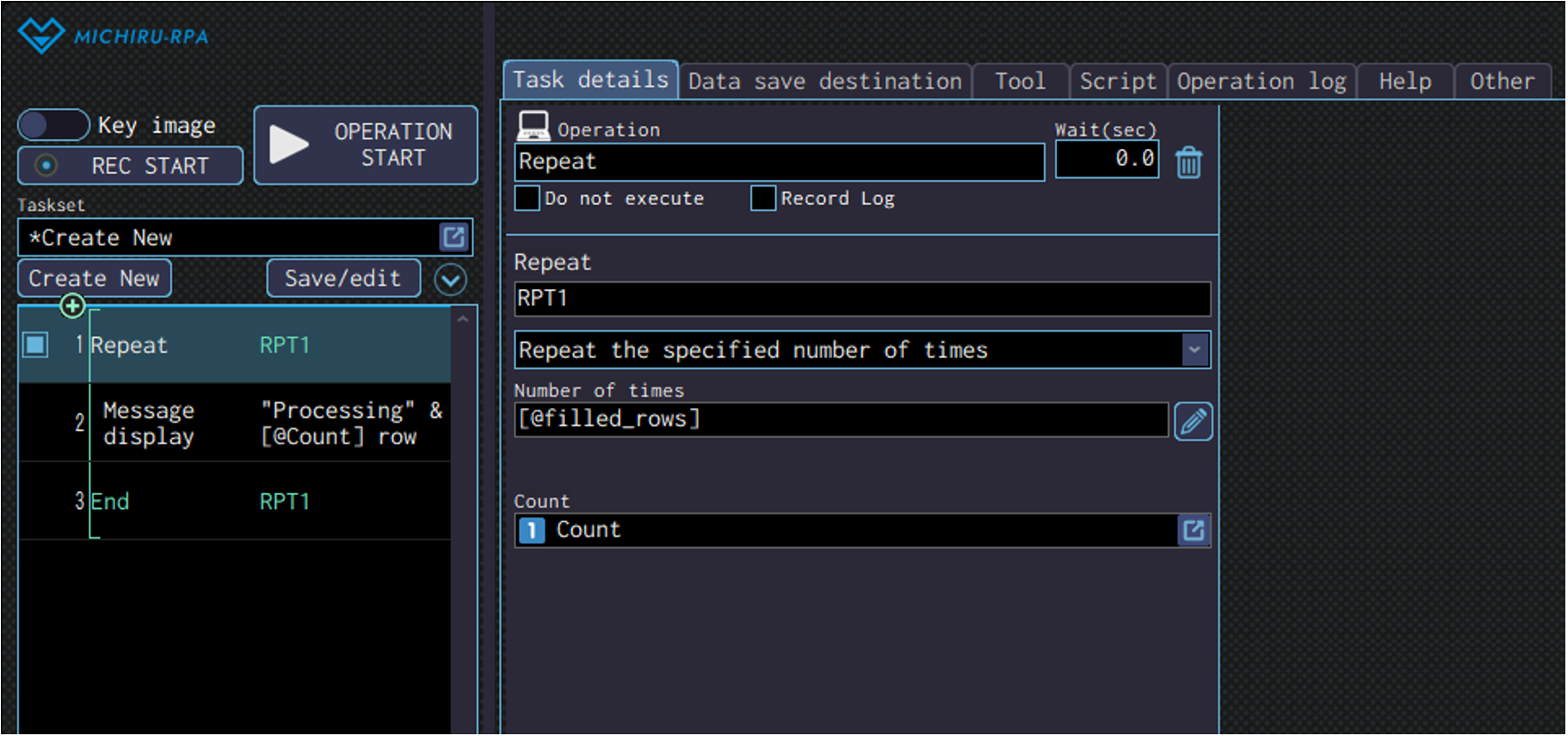Click the Create New button
Screen dimensions: 1568x736
tap(94, 278)
